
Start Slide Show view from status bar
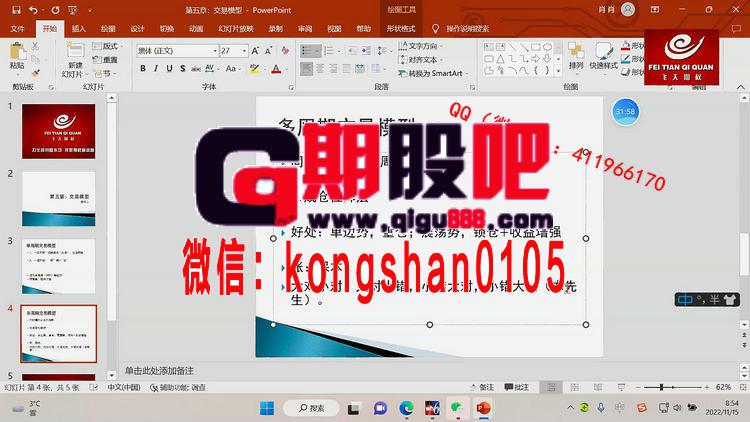pos(621,387)
